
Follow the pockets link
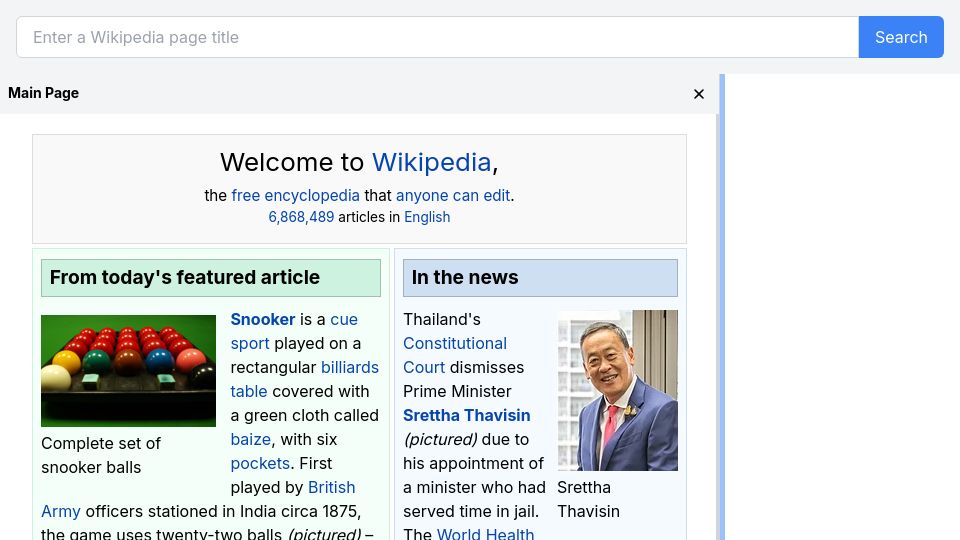click(x=260, y=463)
